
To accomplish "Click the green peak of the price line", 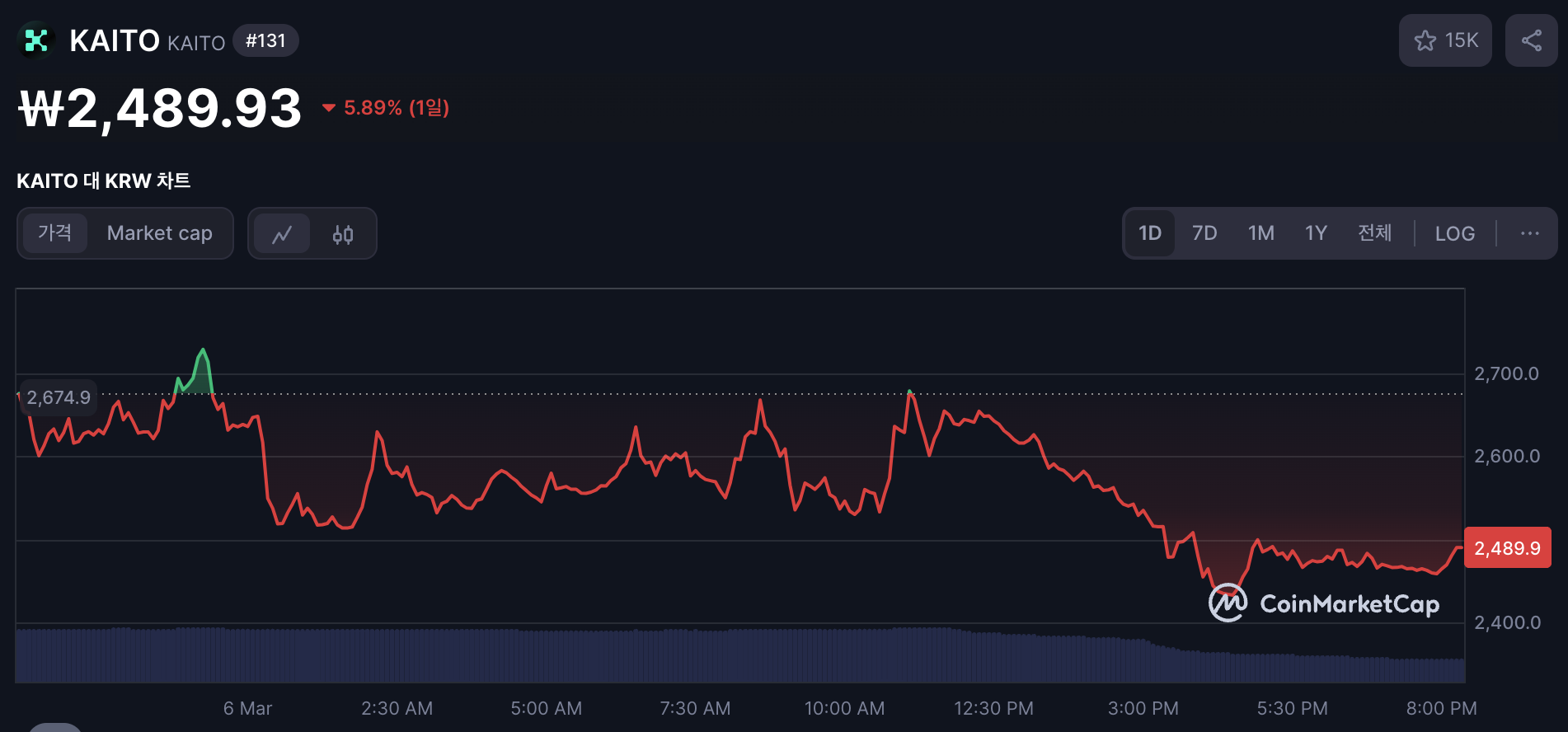I will [x=202, y=350].
